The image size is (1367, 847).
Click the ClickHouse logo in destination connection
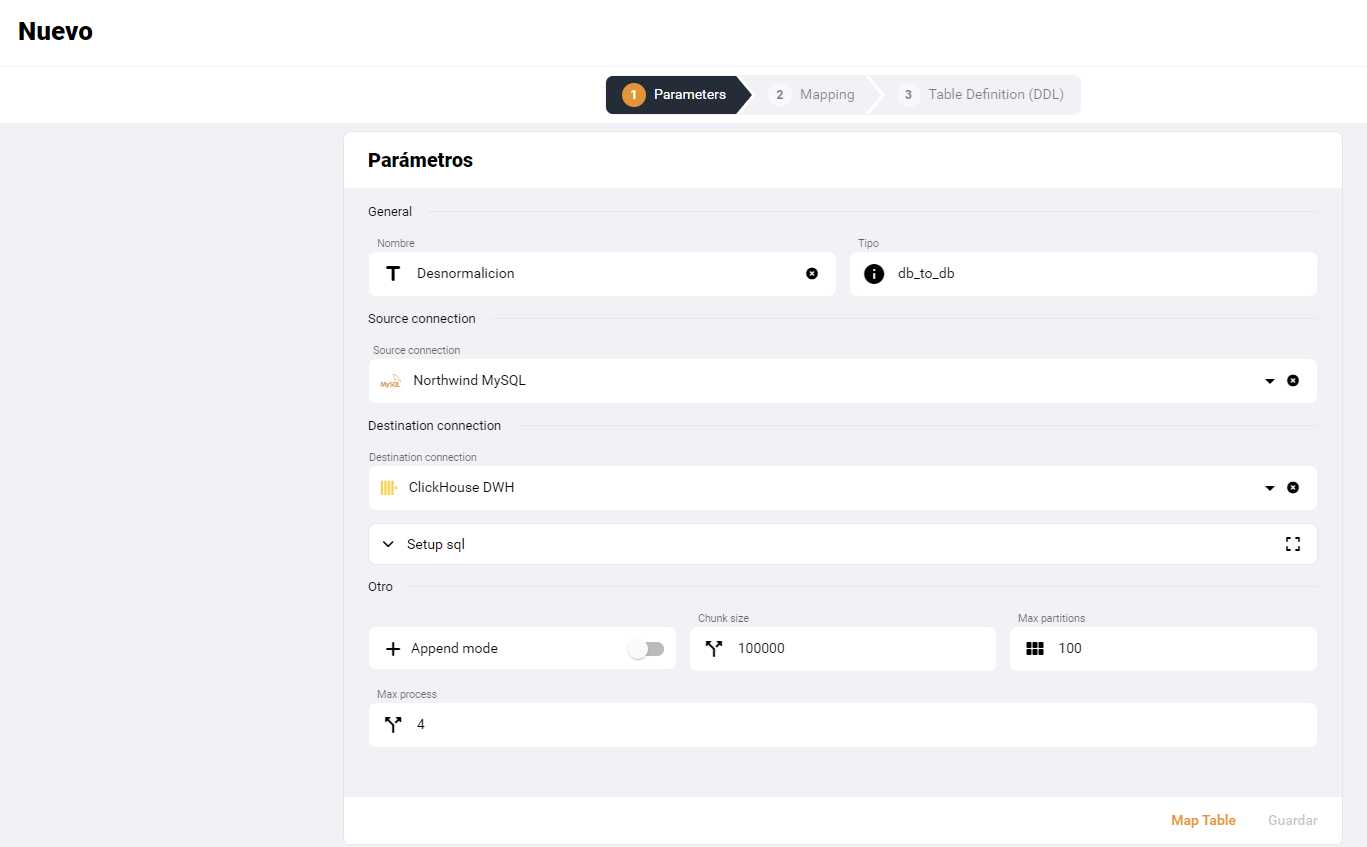(x=389, y=488)
